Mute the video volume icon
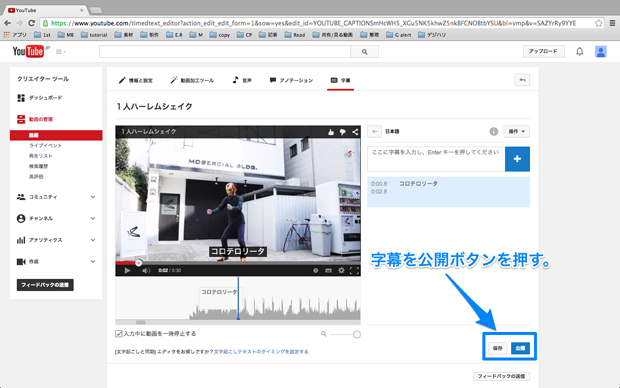This screenshot has width=620, height=388. click(146, 271)
